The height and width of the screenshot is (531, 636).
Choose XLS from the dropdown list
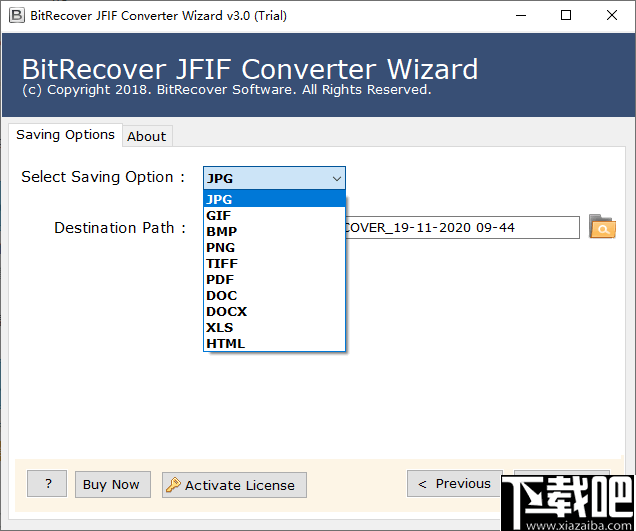(x=274, y=327)
